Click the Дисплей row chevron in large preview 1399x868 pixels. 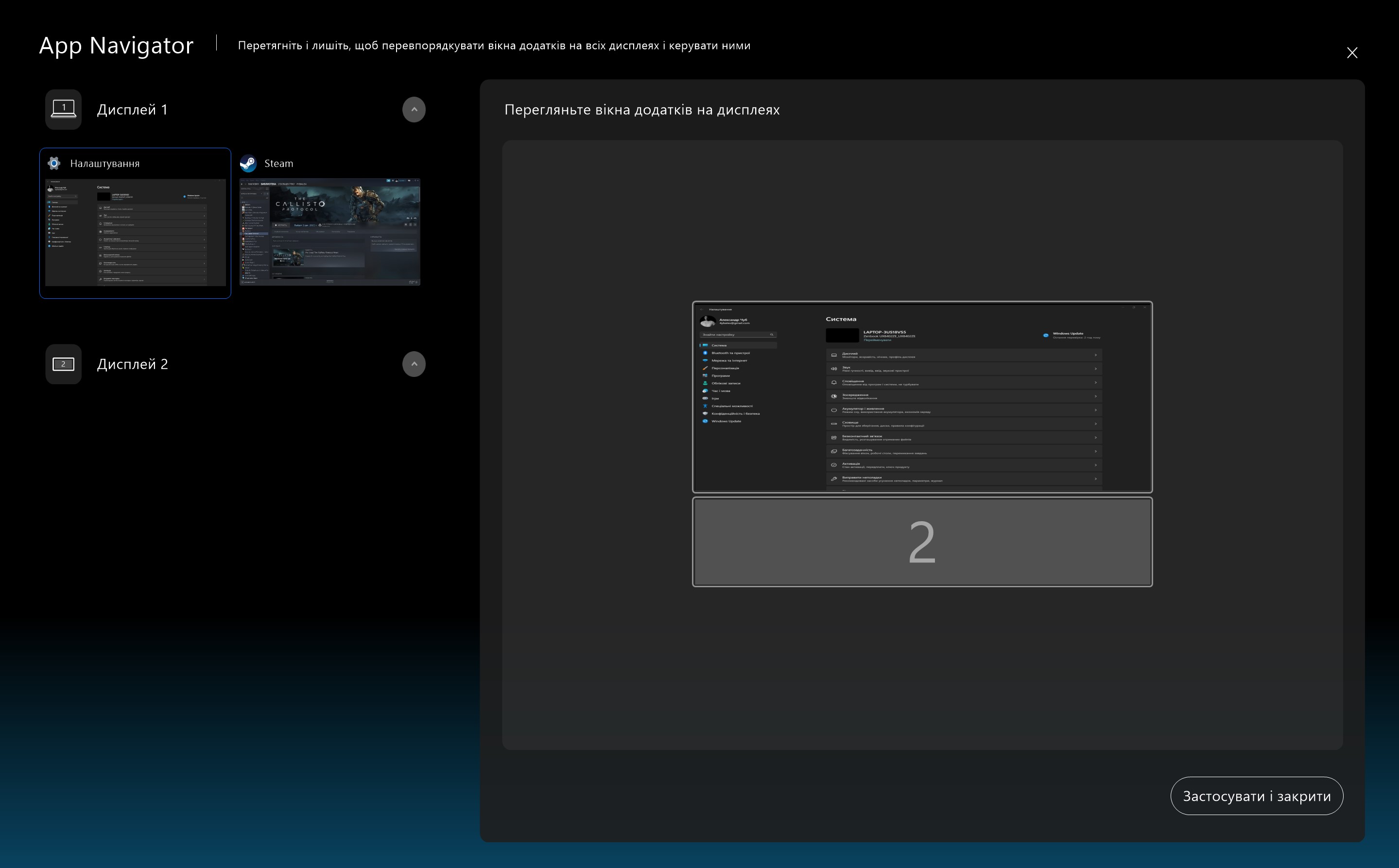tap(1095, 355)
